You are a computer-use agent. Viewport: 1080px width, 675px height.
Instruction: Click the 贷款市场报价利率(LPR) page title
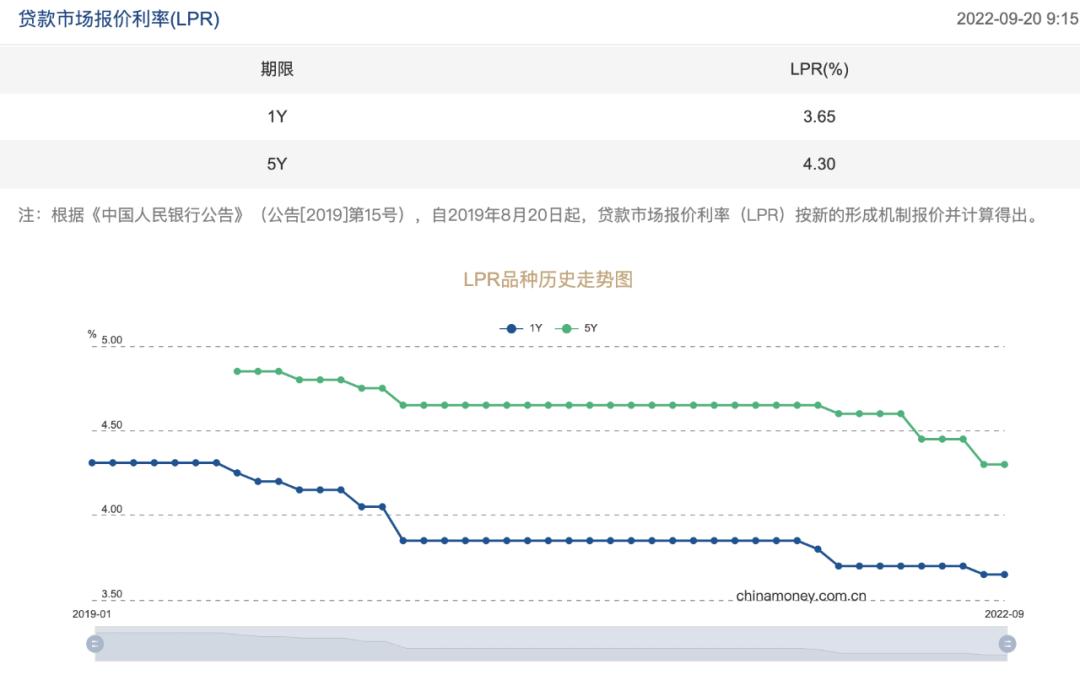pyautogui.click(x=119, y=19)
